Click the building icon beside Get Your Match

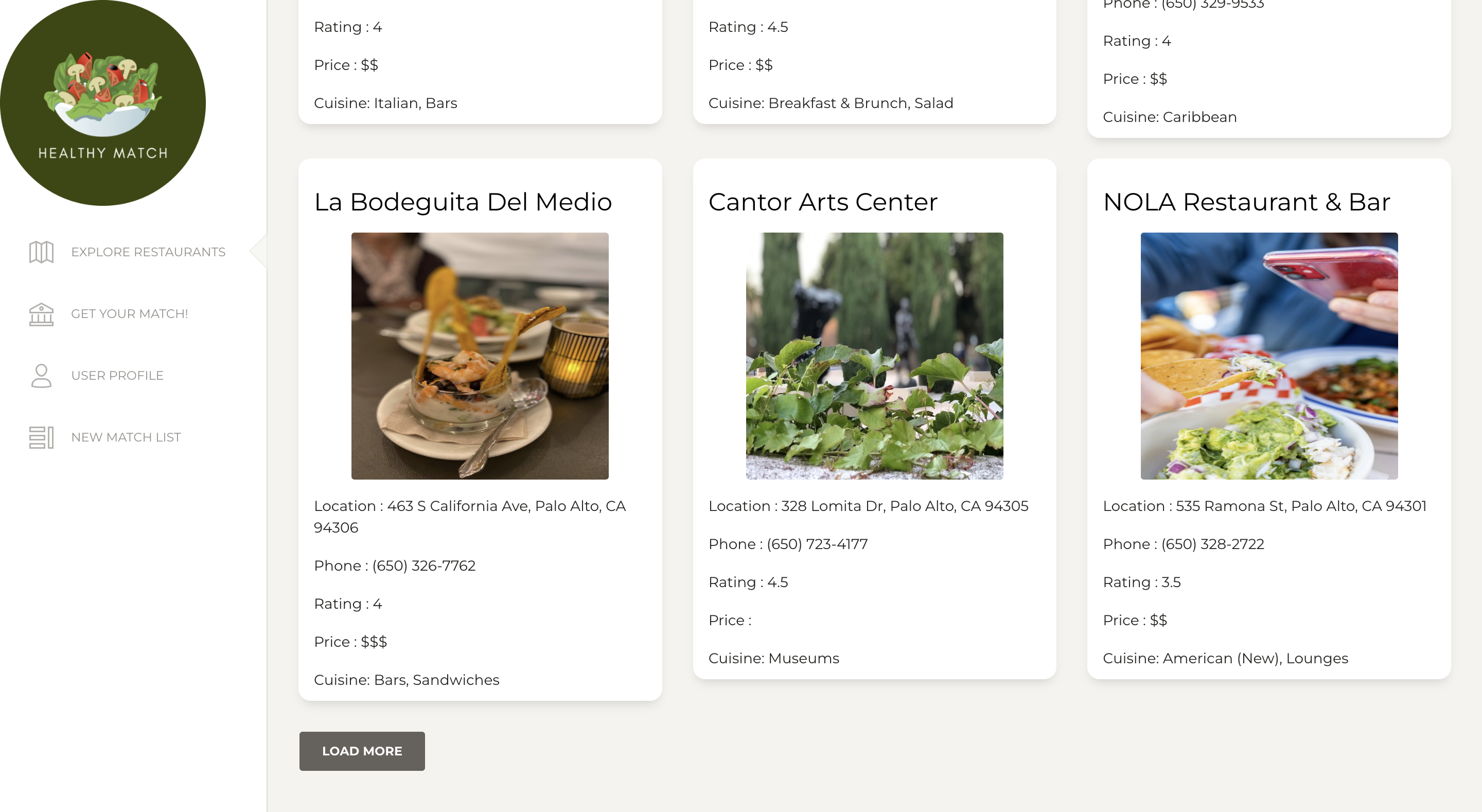[x=41, y=314]
